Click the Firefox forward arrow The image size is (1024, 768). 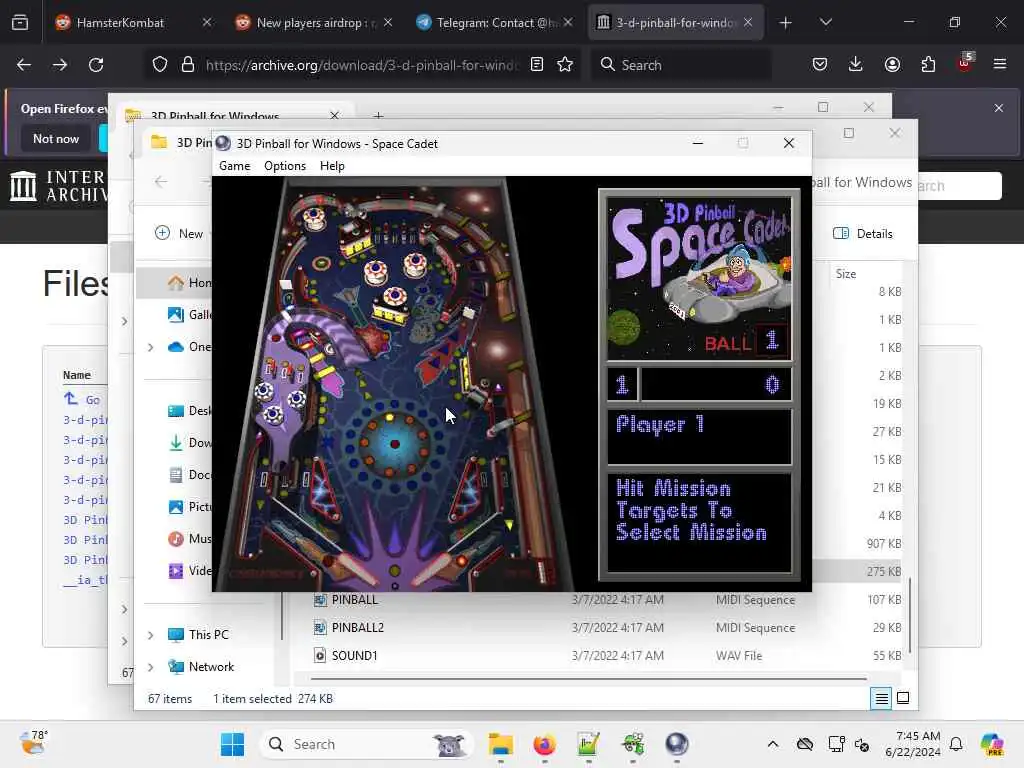click(x=60, y=65)
